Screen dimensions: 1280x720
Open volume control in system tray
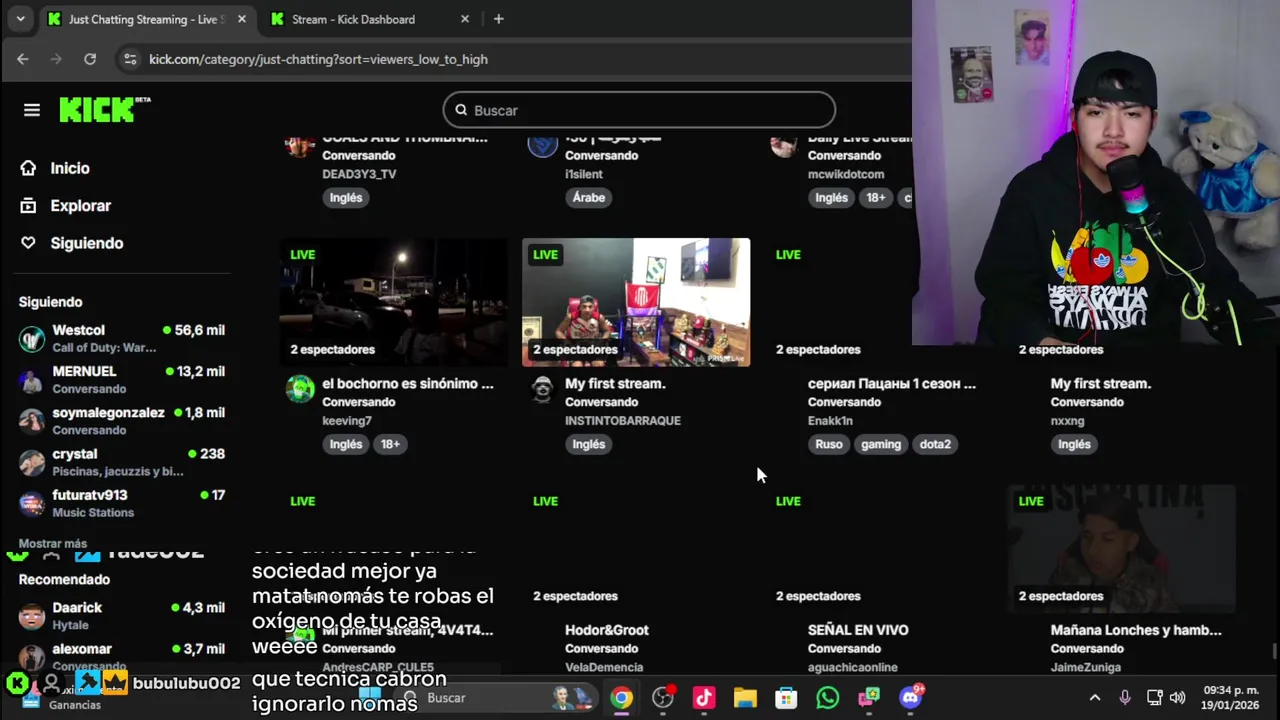click(1177, 698)
